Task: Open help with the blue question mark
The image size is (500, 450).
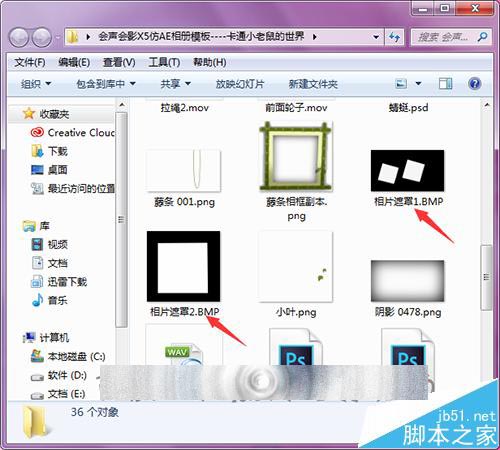Action: (x=475, y=83)
